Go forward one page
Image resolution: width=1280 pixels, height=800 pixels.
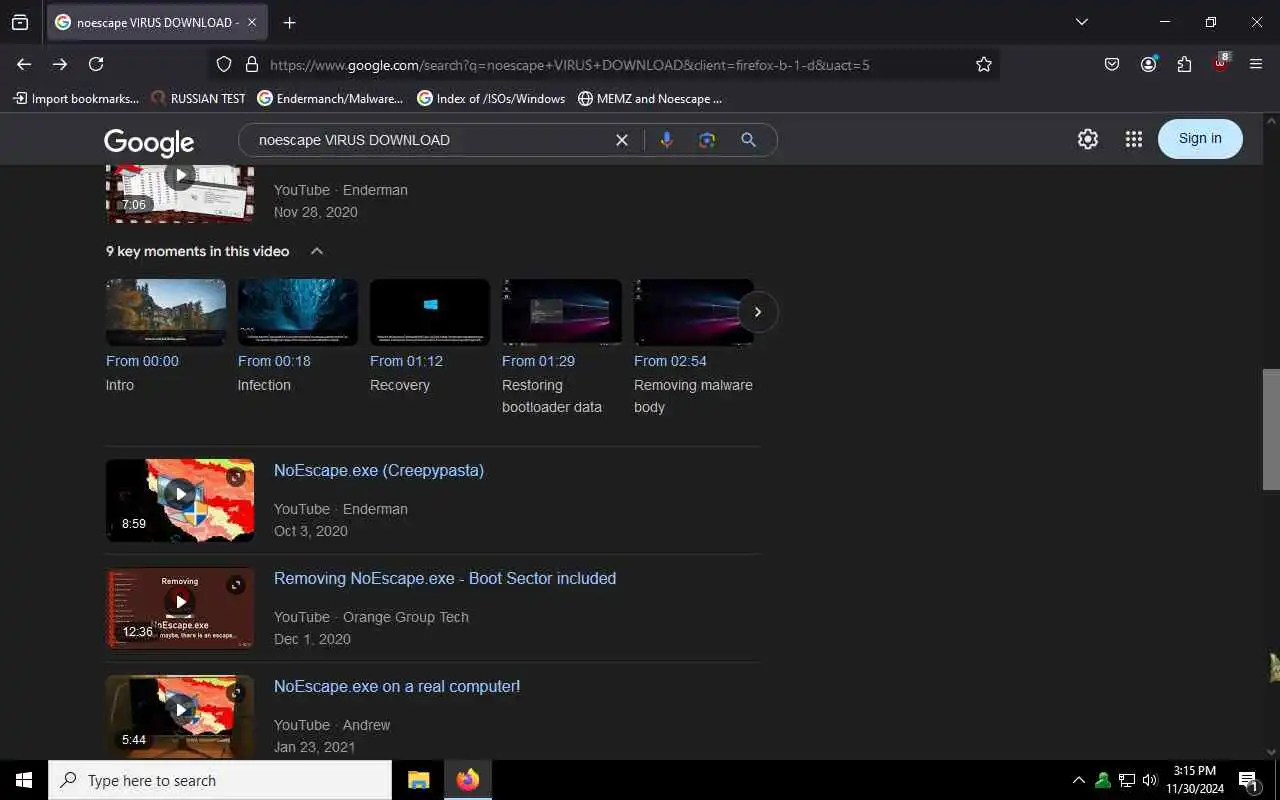pyautogui.click(x=60, y=64)
